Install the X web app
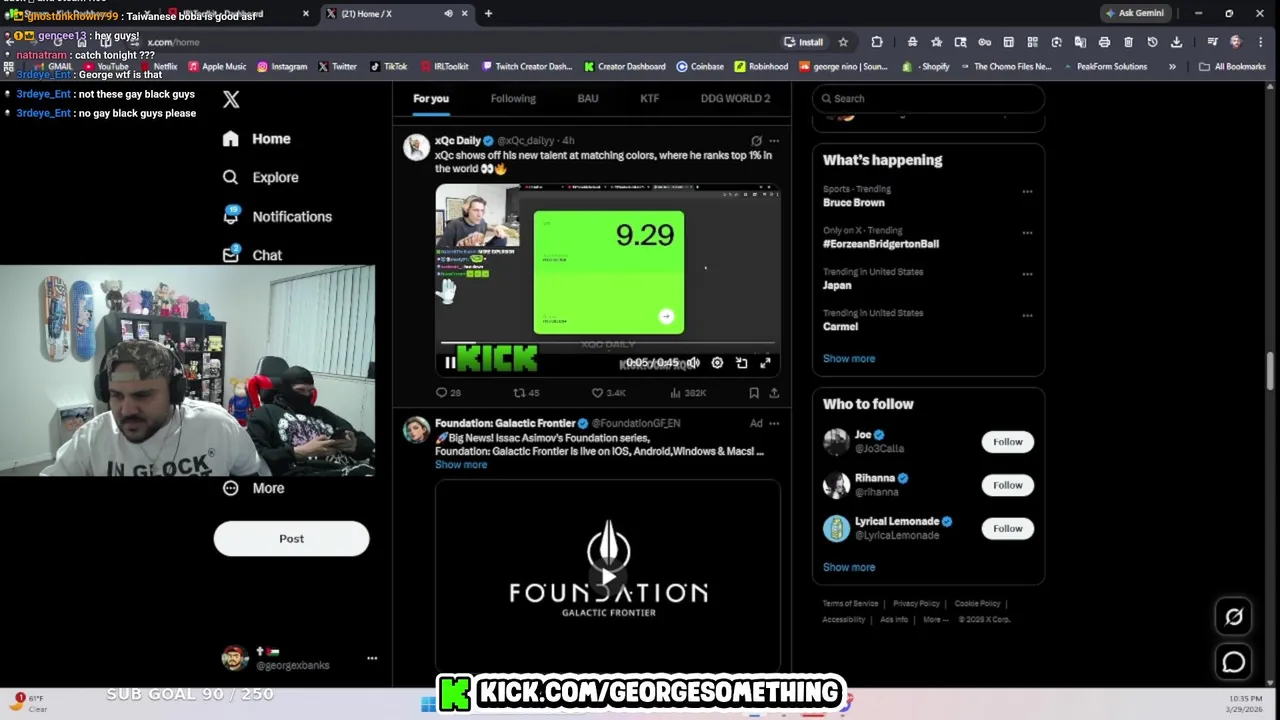Image resolution: width=1280 pixels, height=720 pixels. point(804,42)
